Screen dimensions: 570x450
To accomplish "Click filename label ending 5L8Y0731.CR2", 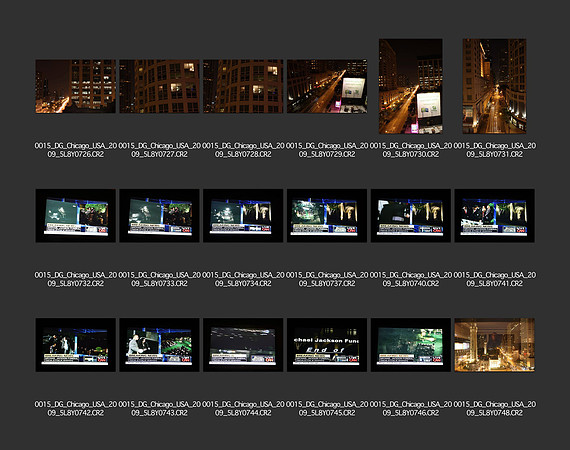I will 494,150.
